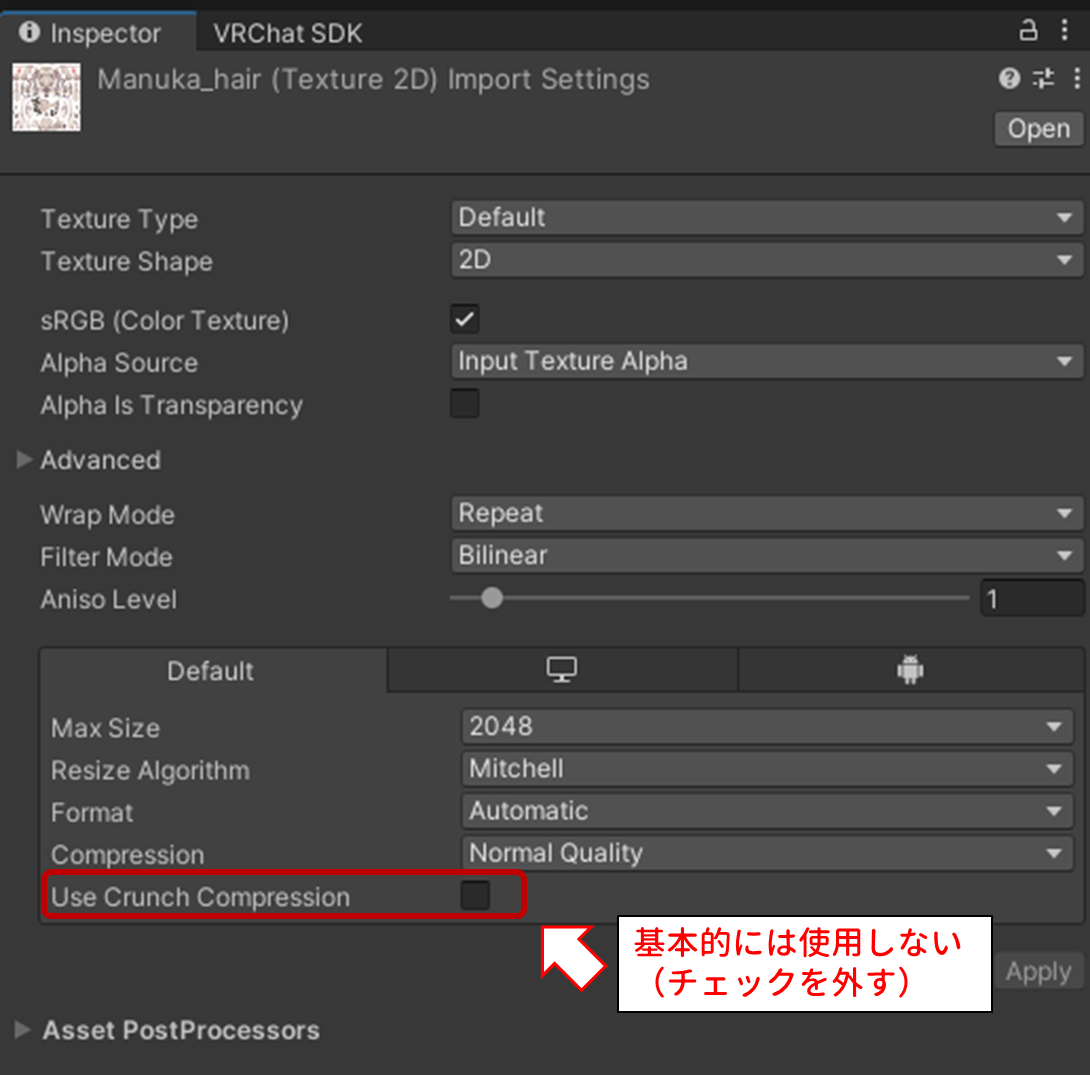This screenshot has width=1090, height=1075.
Task: Enable Alpha Is Transparency checkbox
Action: tap(465, 404)
